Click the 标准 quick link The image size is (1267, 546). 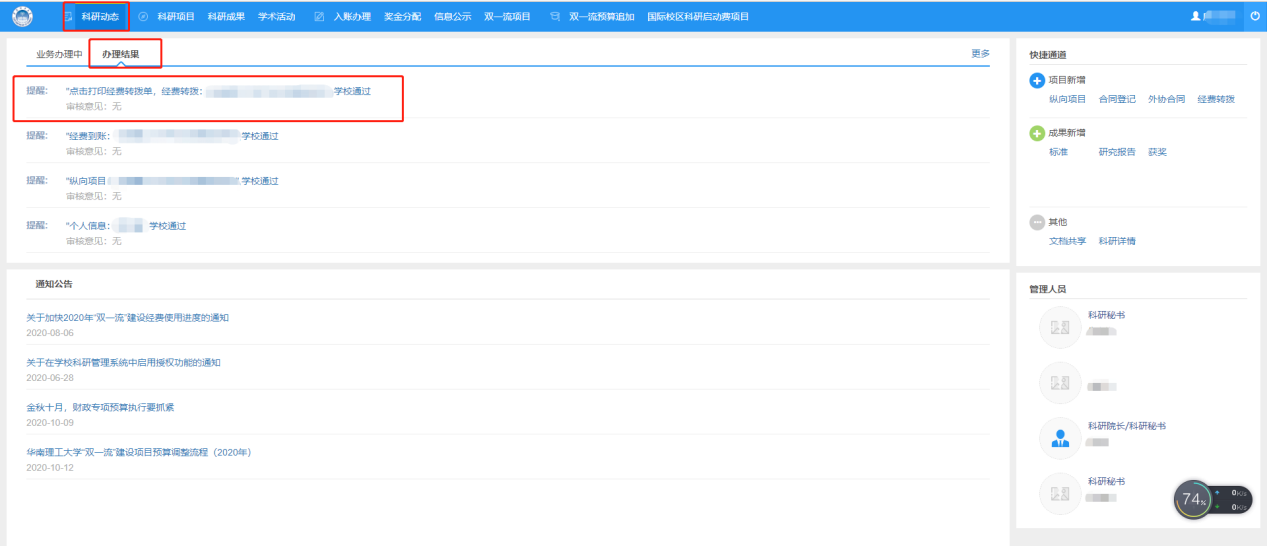pyautogui.click(x=1058, y=152)
